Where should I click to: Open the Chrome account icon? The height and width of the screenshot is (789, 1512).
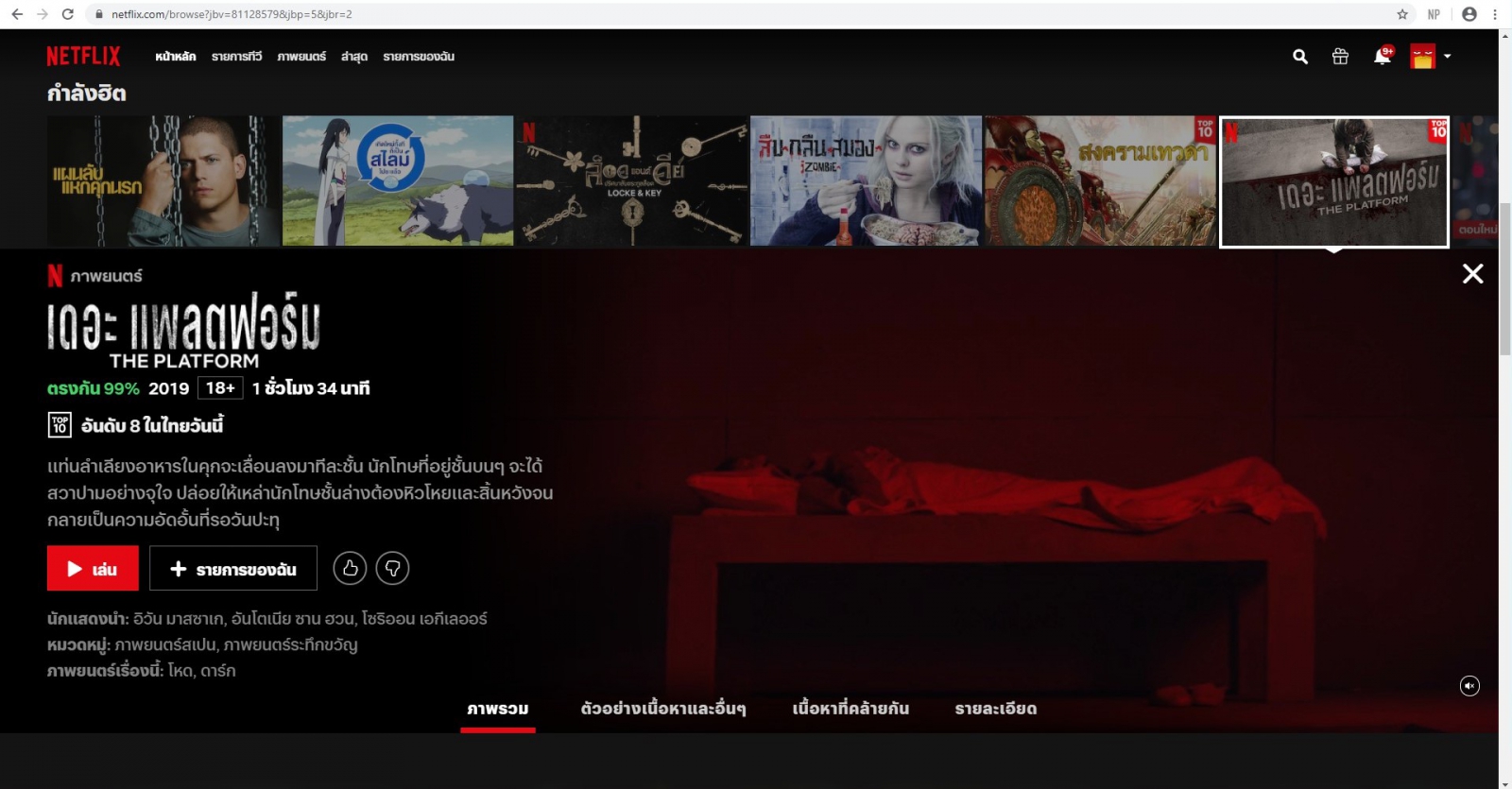point(1469,14)
